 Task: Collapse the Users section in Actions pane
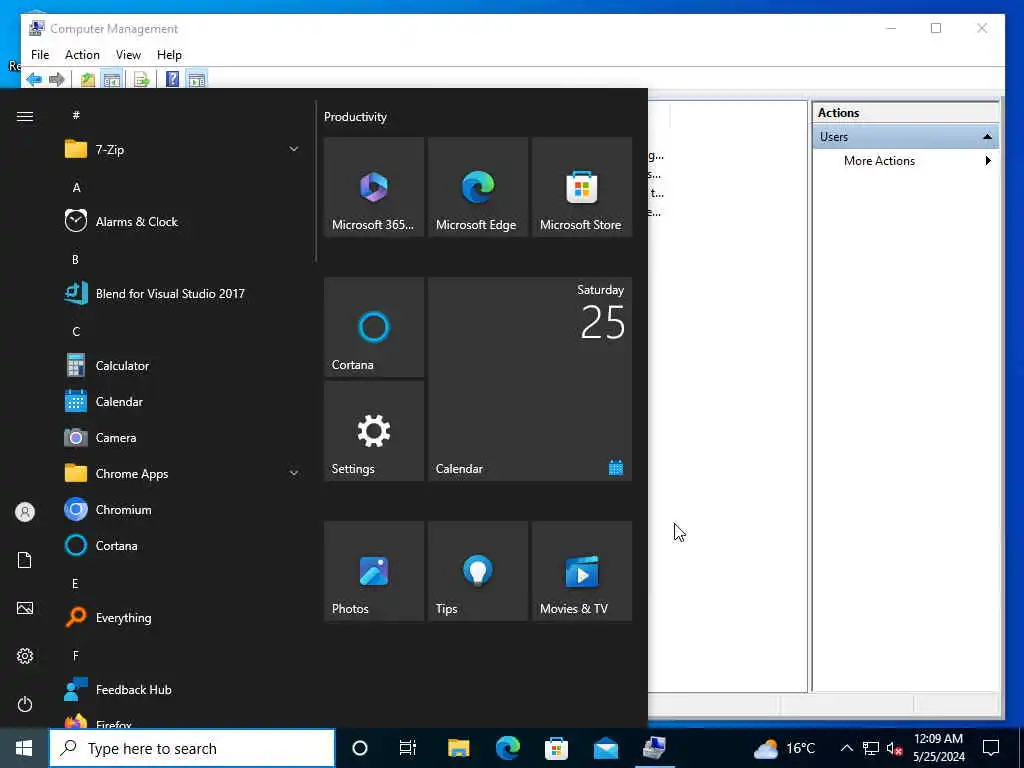coord(987,136)
